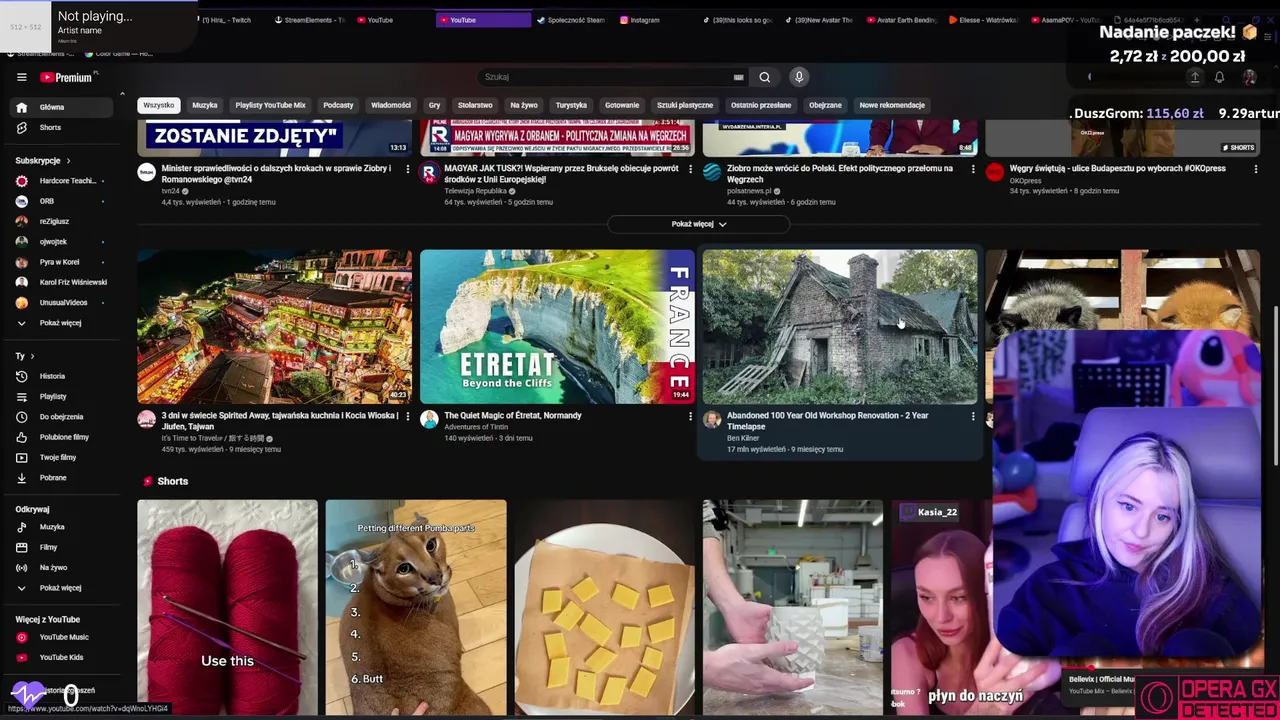Open the Create upload icon
1280x720 pixels.
(x=1194, y=77)
